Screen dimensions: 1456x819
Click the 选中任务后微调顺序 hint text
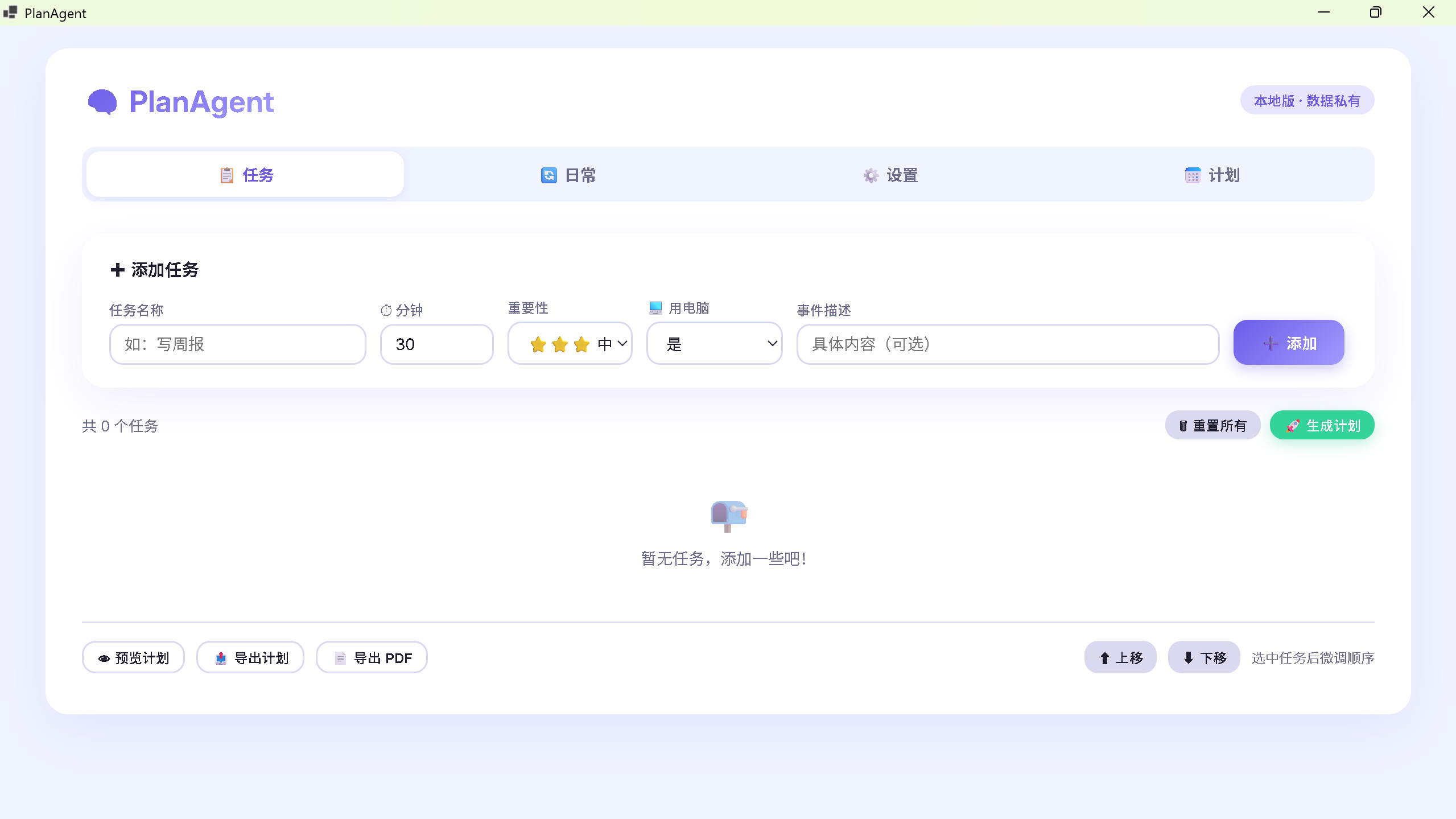pyautogui.click(x=1313, y=658)
